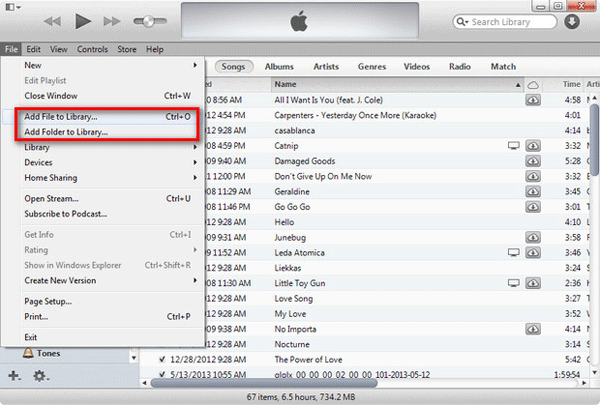Click the cloud download icon for Little Toy Gun
Viewport: 600px width, 405px height.
pos(533,283)
